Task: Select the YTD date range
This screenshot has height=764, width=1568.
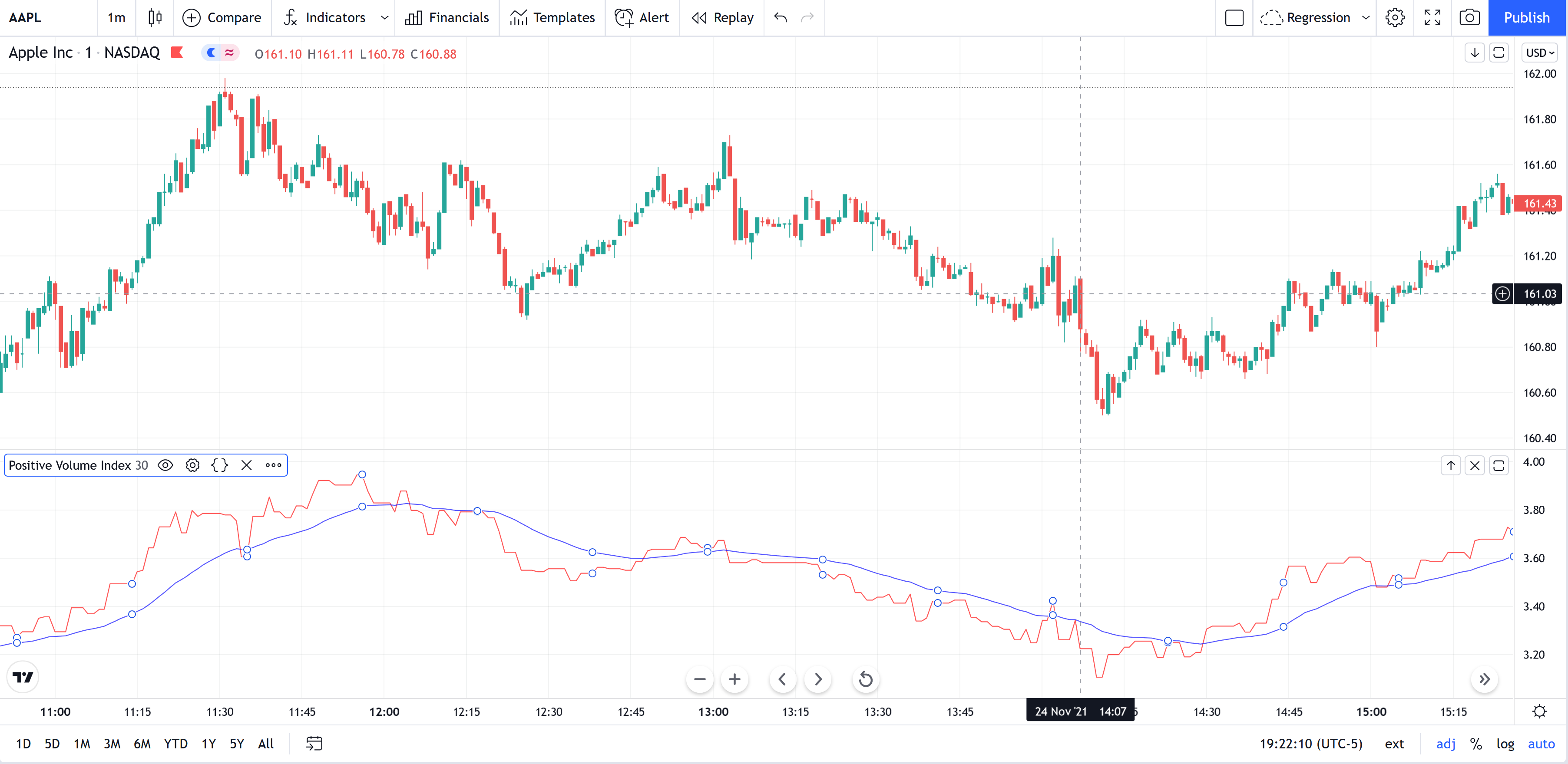Action: coord(176,743)
